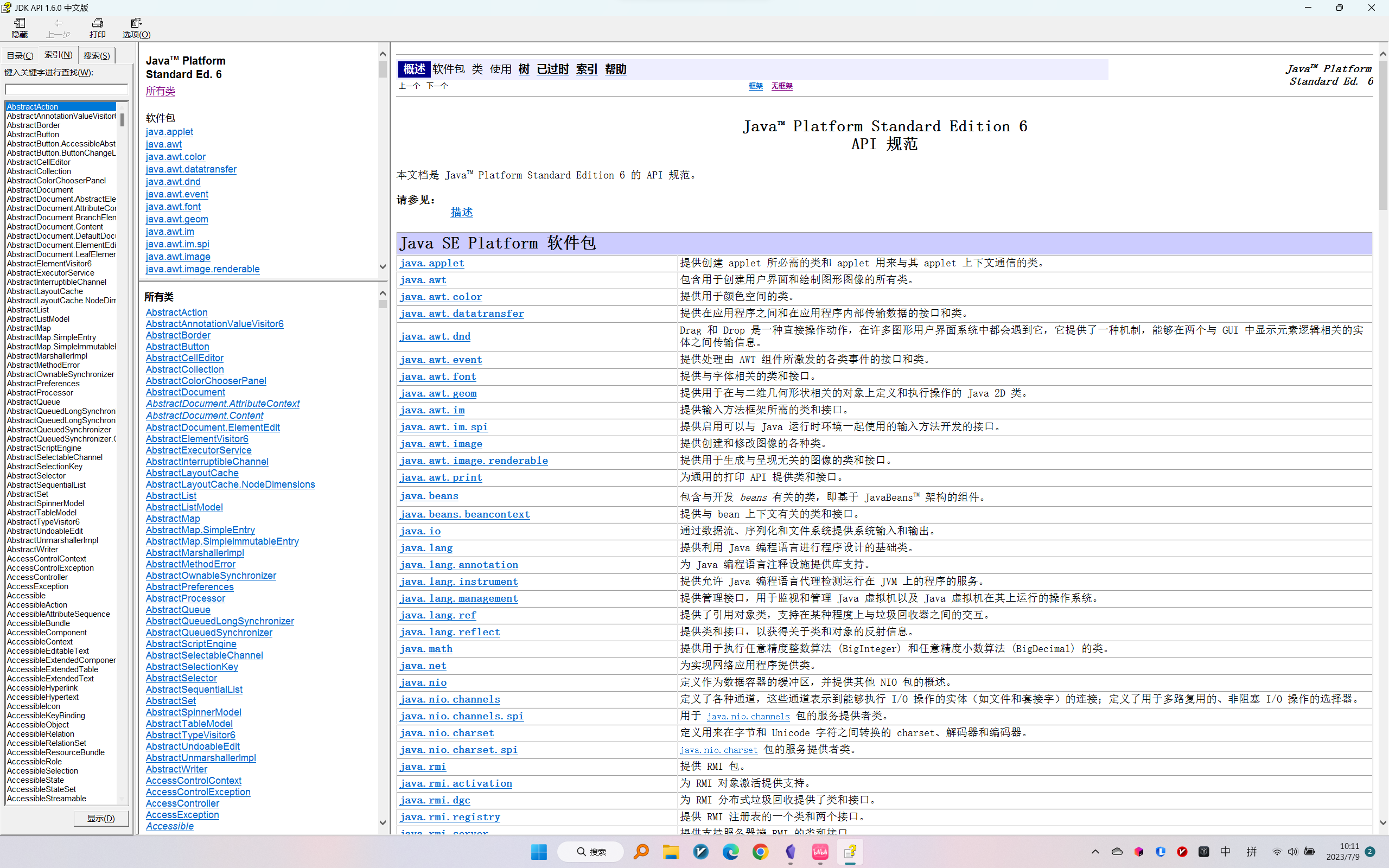The image size is (1389, 868).
Task: Click the 描述 link
Action: click(x=462, y=212)
